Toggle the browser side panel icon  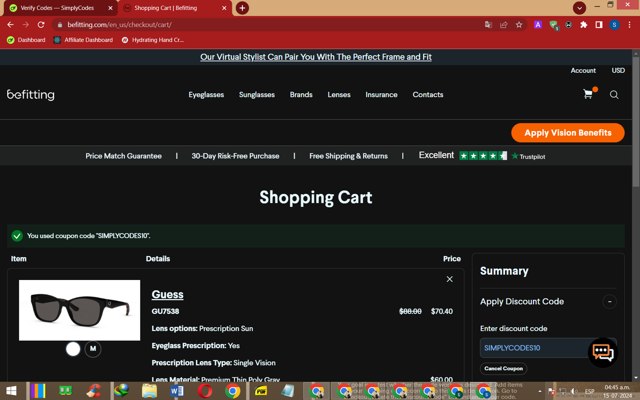599,25
